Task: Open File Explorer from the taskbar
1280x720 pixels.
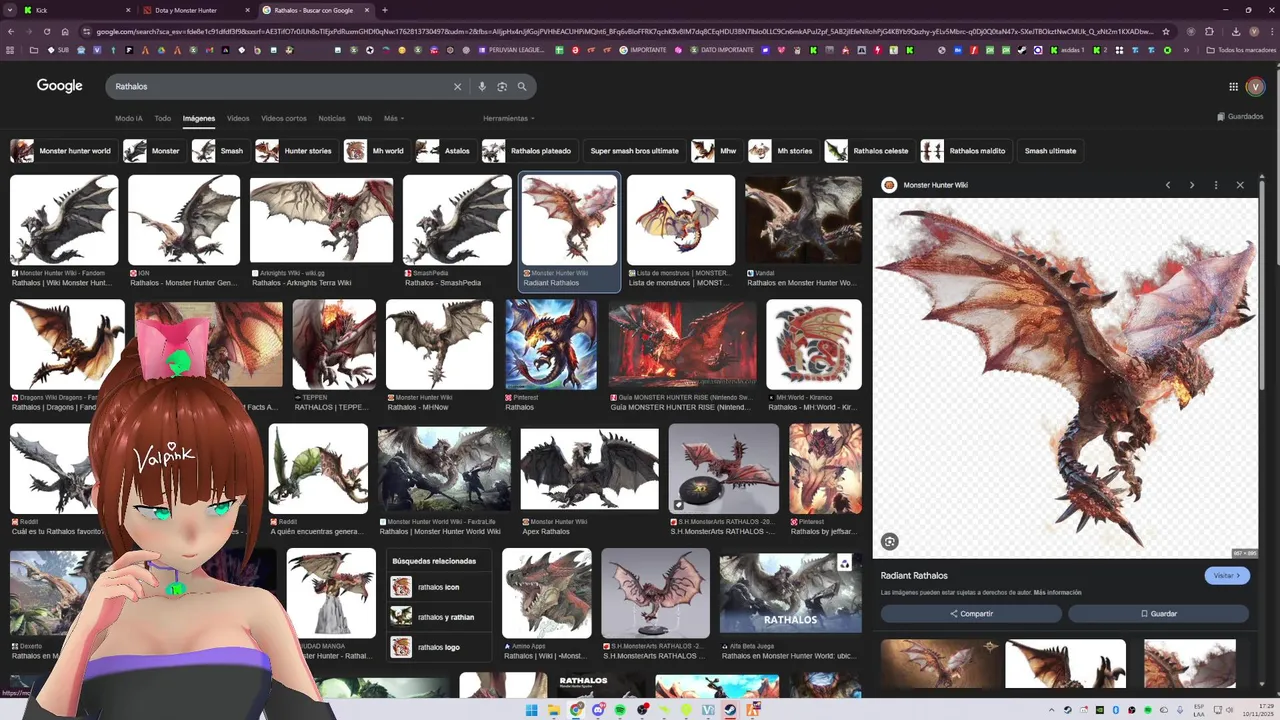Action: (x=555, y=710)
